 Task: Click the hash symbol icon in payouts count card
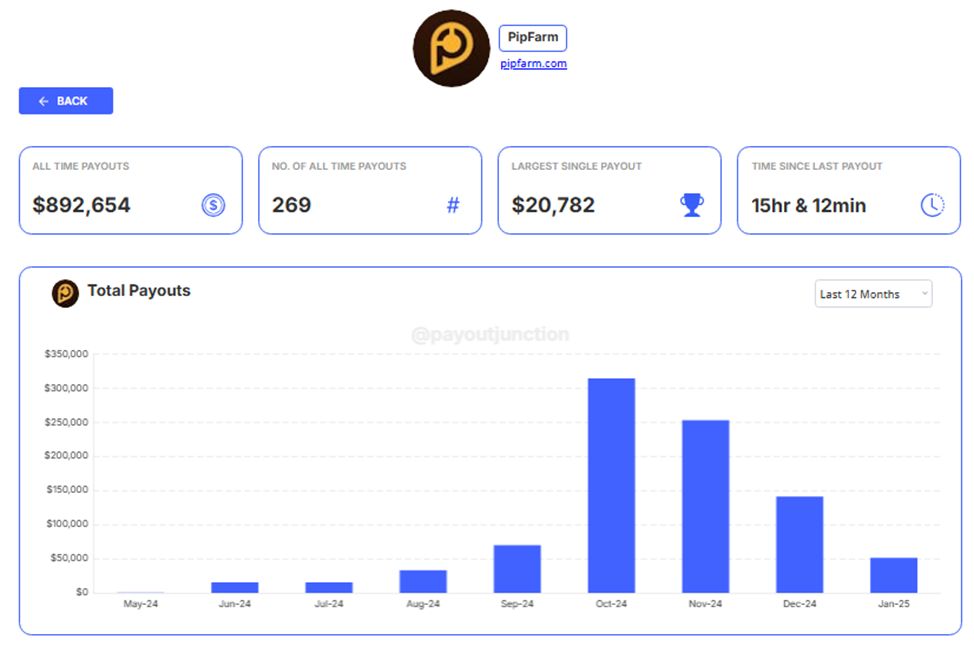pos(453,205)
